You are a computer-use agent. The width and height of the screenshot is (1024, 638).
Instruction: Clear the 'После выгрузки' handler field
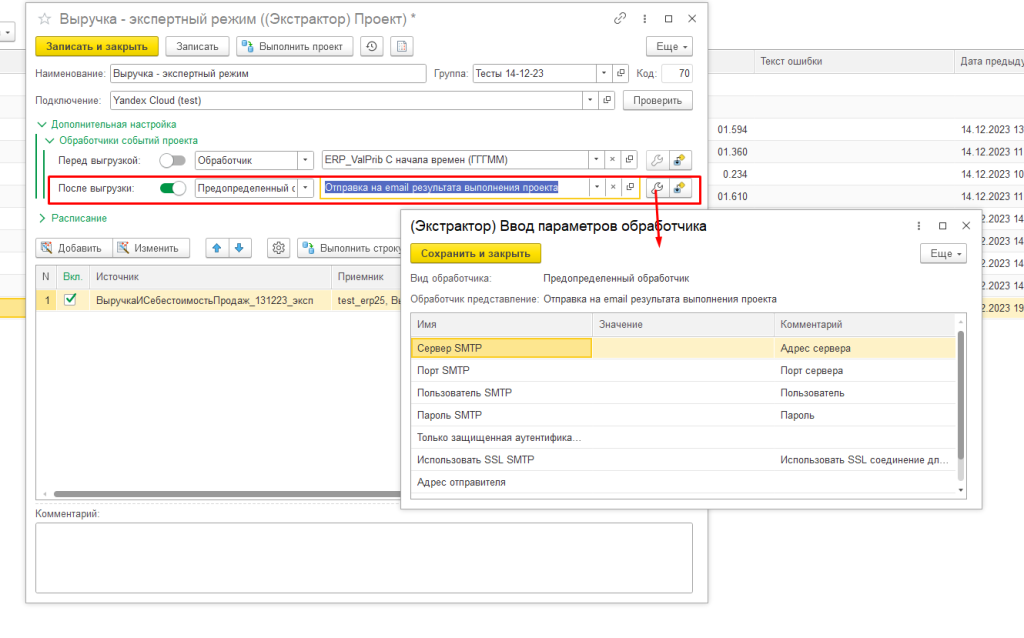(x=611, y=188)
